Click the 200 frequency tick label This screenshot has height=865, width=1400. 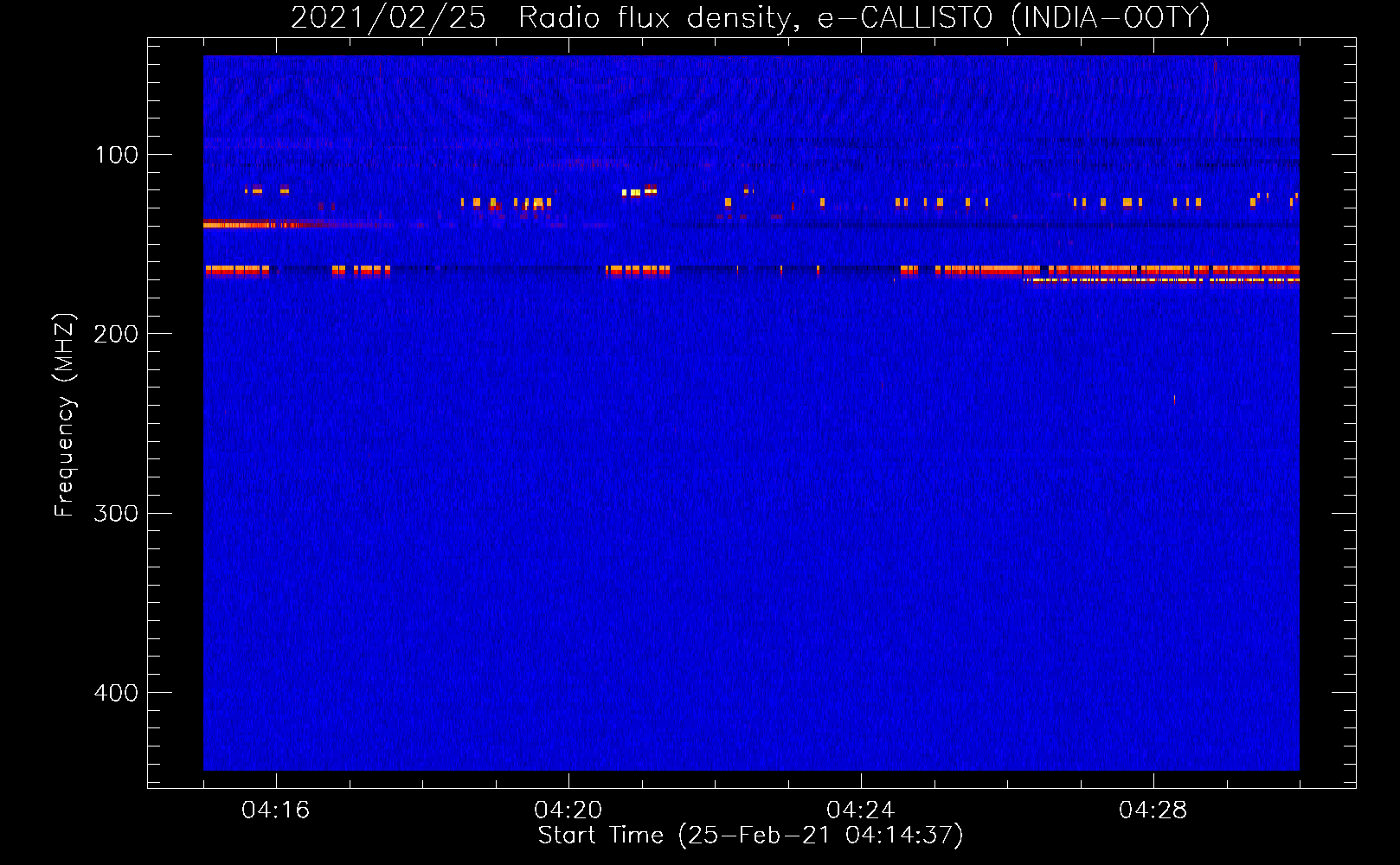tap(116, 334)
